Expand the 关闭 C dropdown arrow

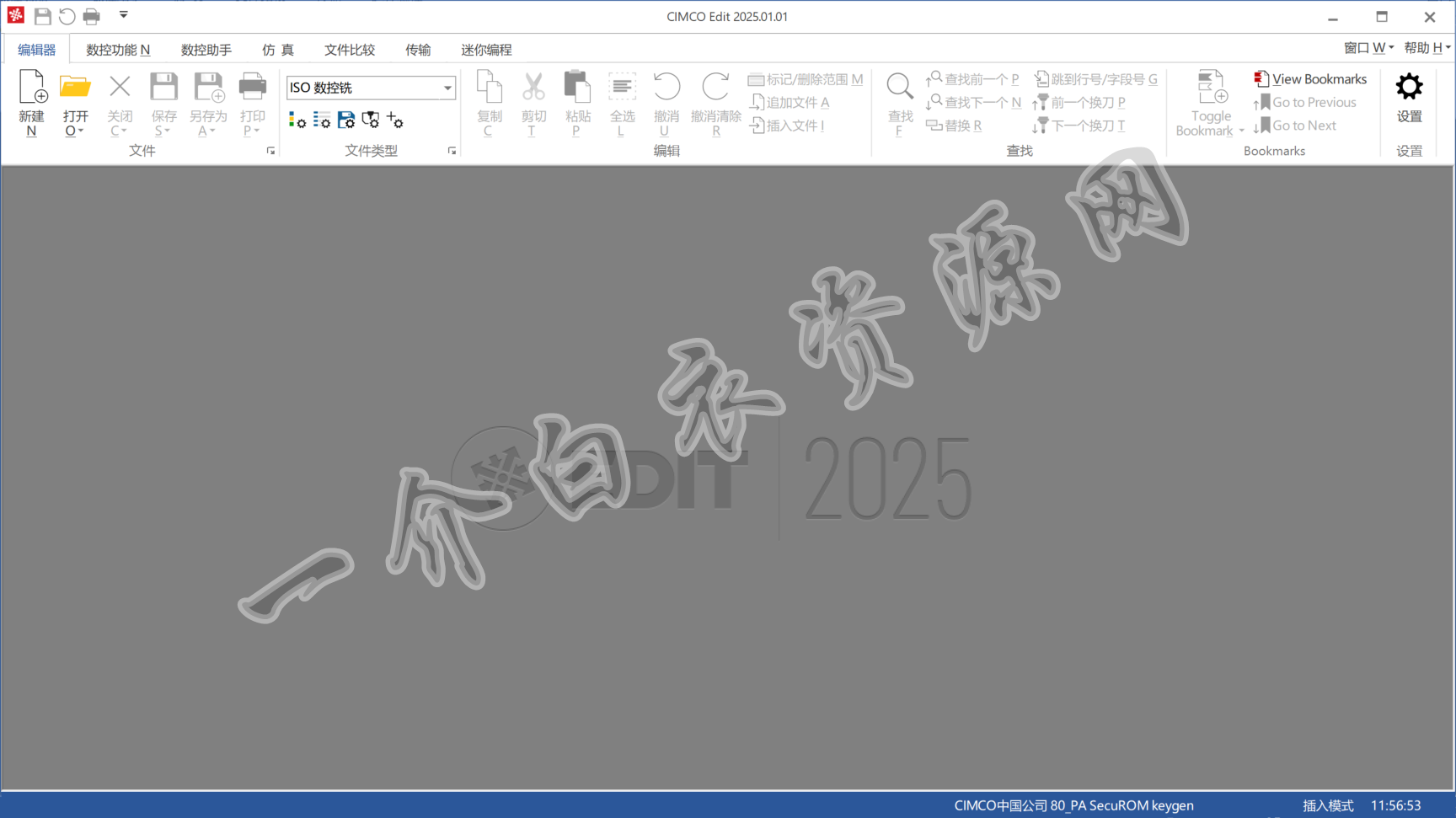pyautogui.click(x=124, y=131)
